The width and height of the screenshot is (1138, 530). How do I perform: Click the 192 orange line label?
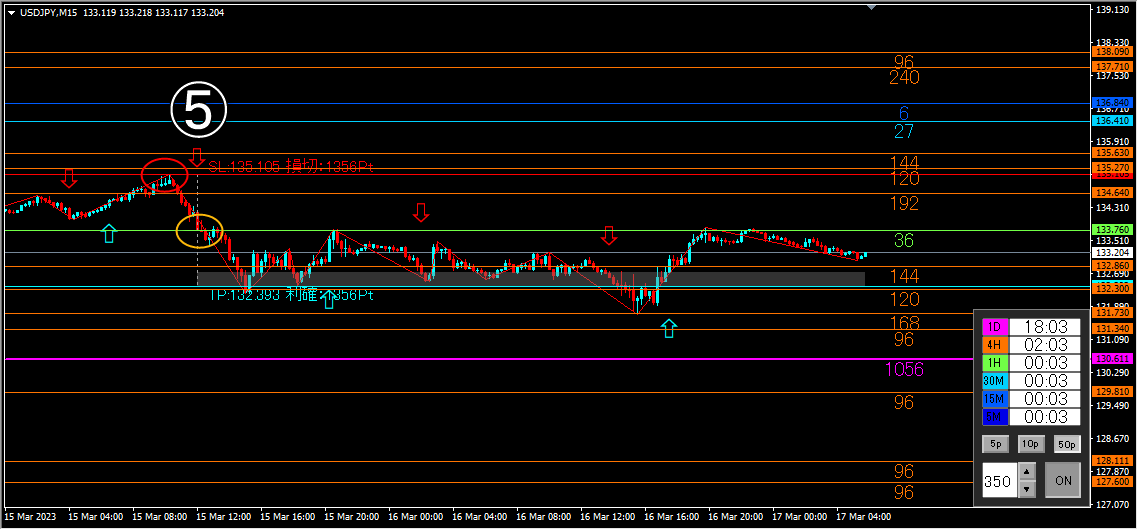tap(904, 203)
